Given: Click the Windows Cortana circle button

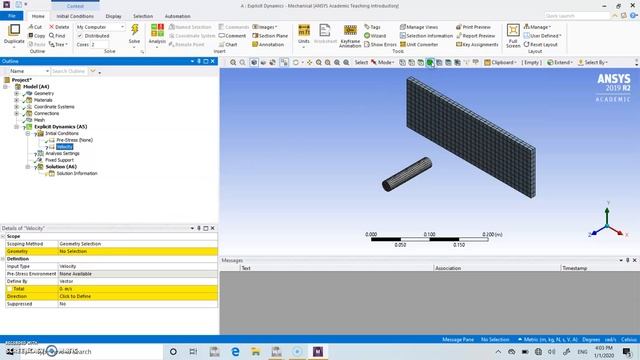Looking at the screenshot, I should pyautogui.click(x=173, y=351).
